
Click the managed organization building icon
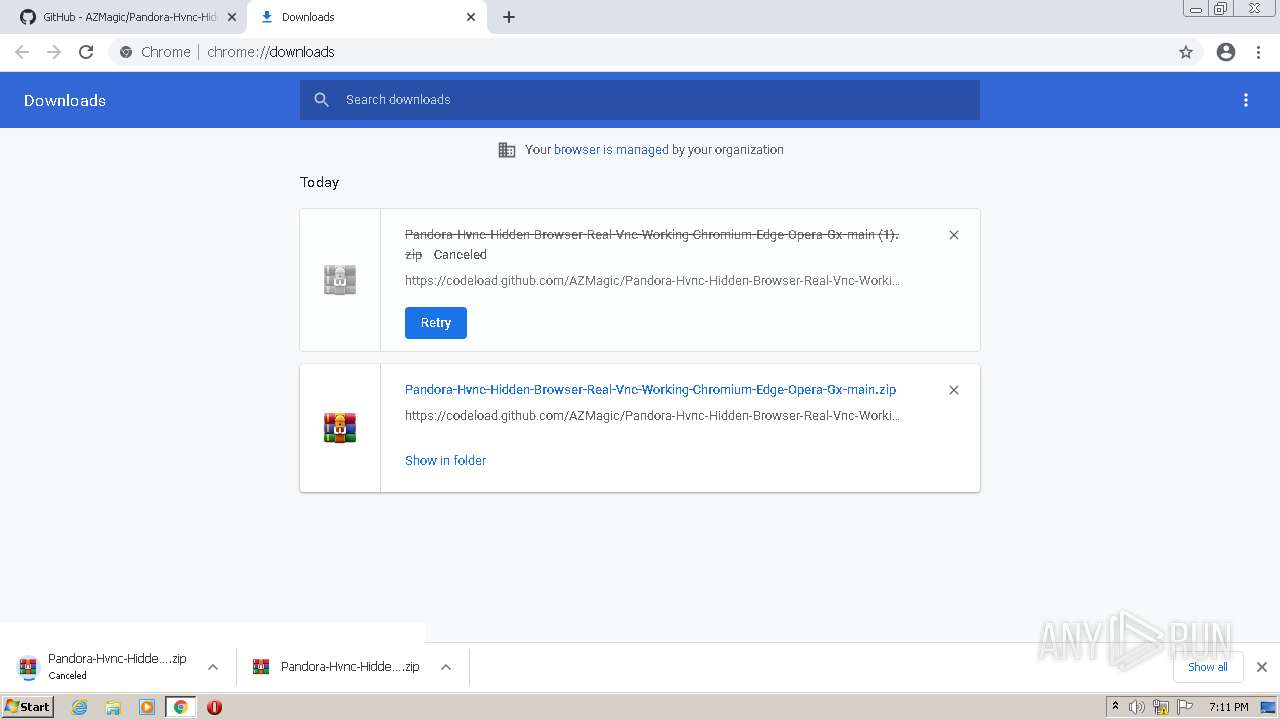pos(507,150)
